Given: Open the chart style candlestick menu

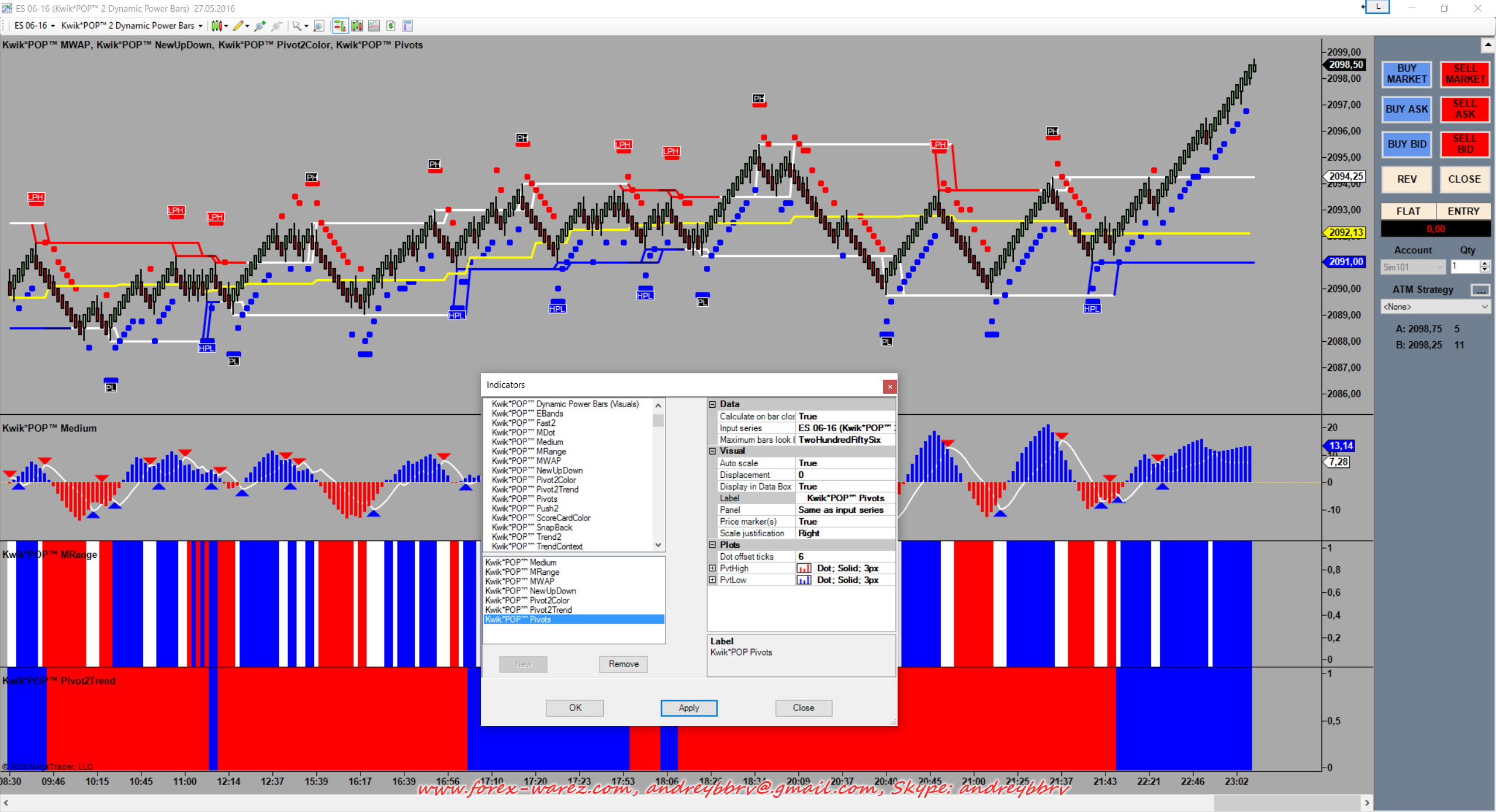Looking at the screenshot, I should point(219,26).
